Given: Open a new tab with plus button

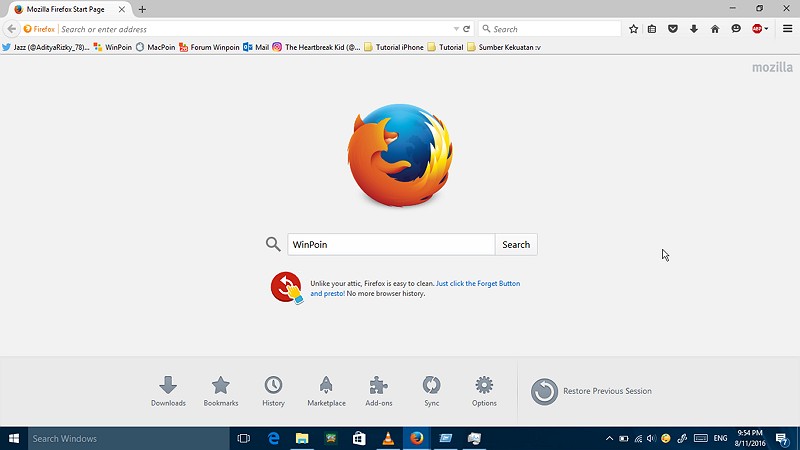Looking at the screenshot, I should point(142,9).
